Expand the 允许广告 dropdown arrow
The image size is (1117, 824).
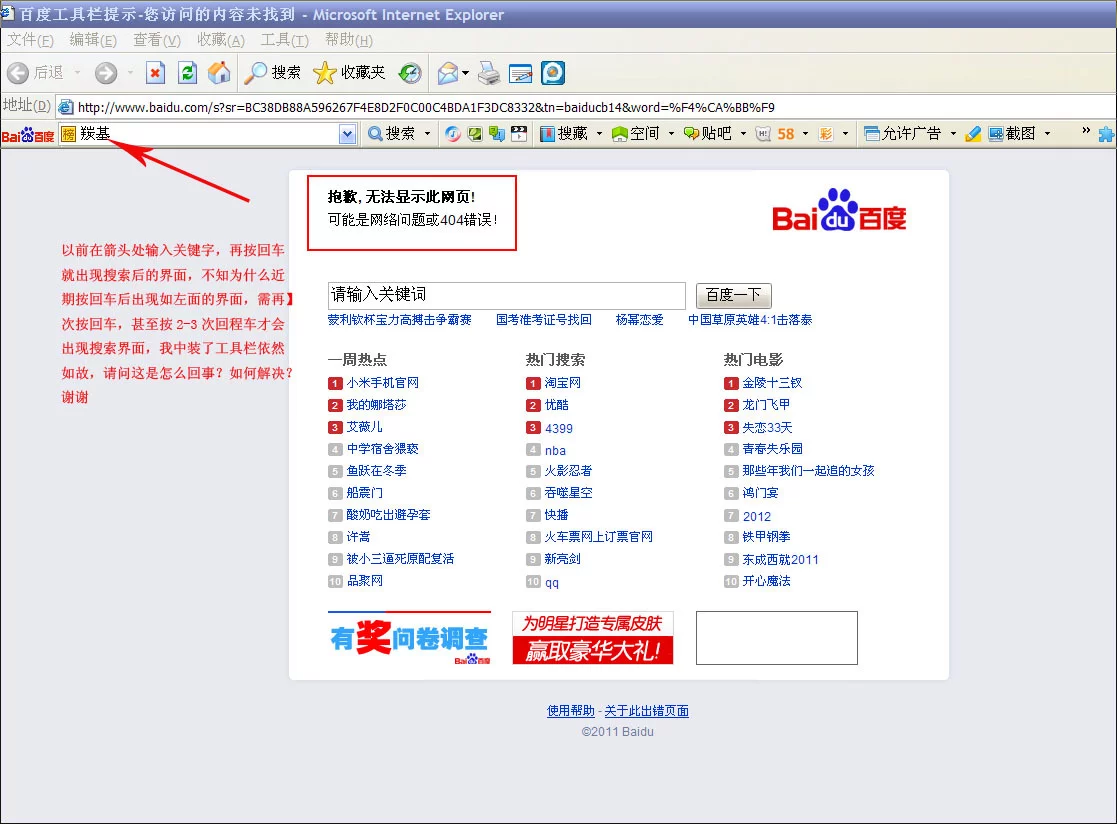pyautogui.click(x=952, y=133)
